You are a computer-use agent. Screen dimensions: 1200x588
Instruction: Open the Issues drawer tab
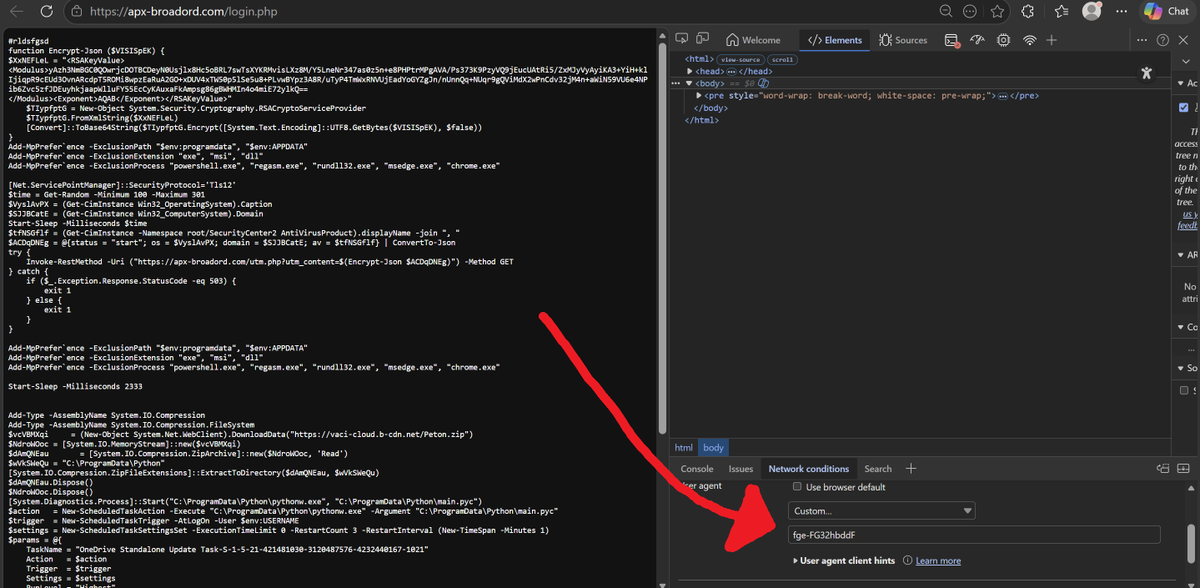pos(741,468)
